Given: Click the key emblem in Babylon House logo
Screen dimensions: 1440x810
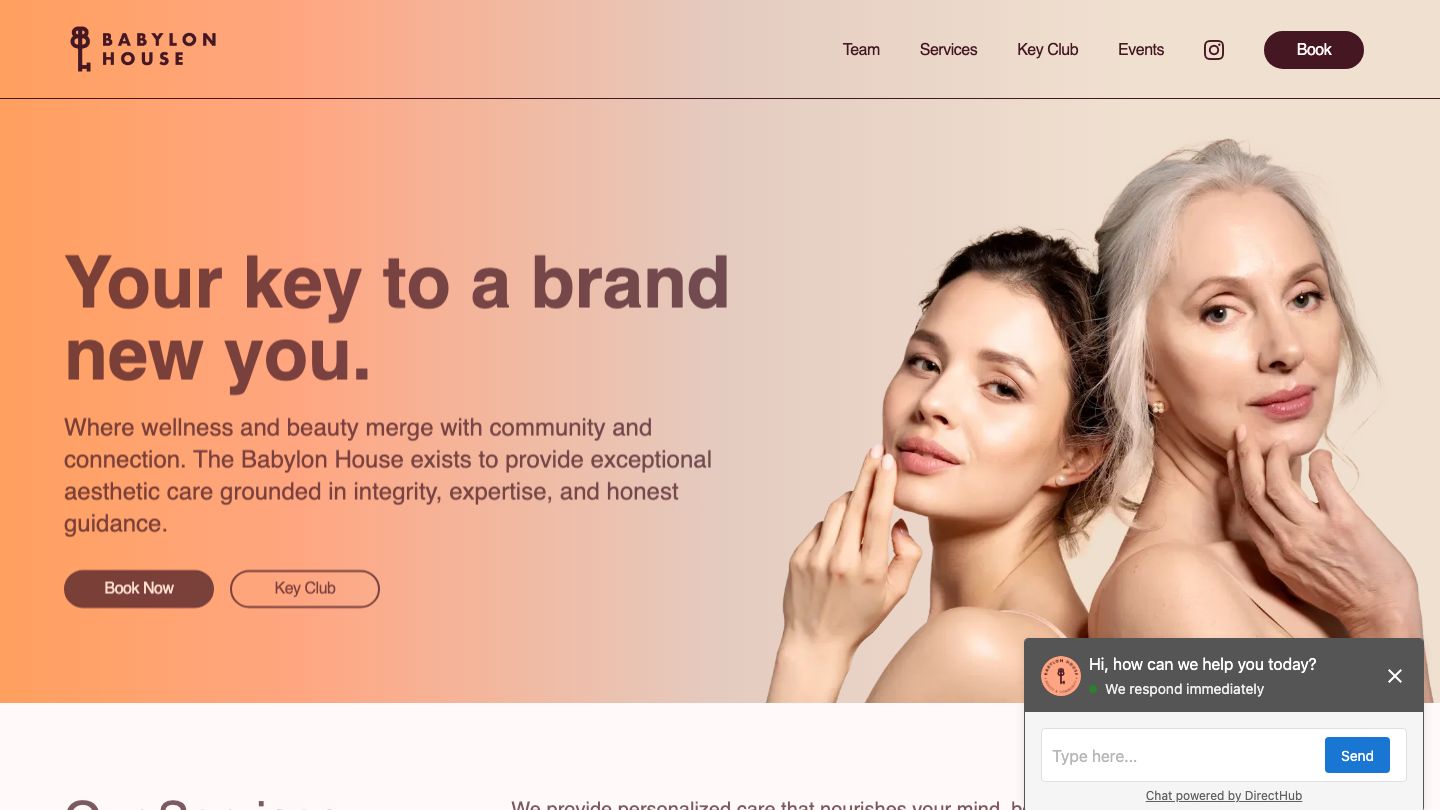Looking at the screenshot, I should pyautogui.click(x=80, y=49).
